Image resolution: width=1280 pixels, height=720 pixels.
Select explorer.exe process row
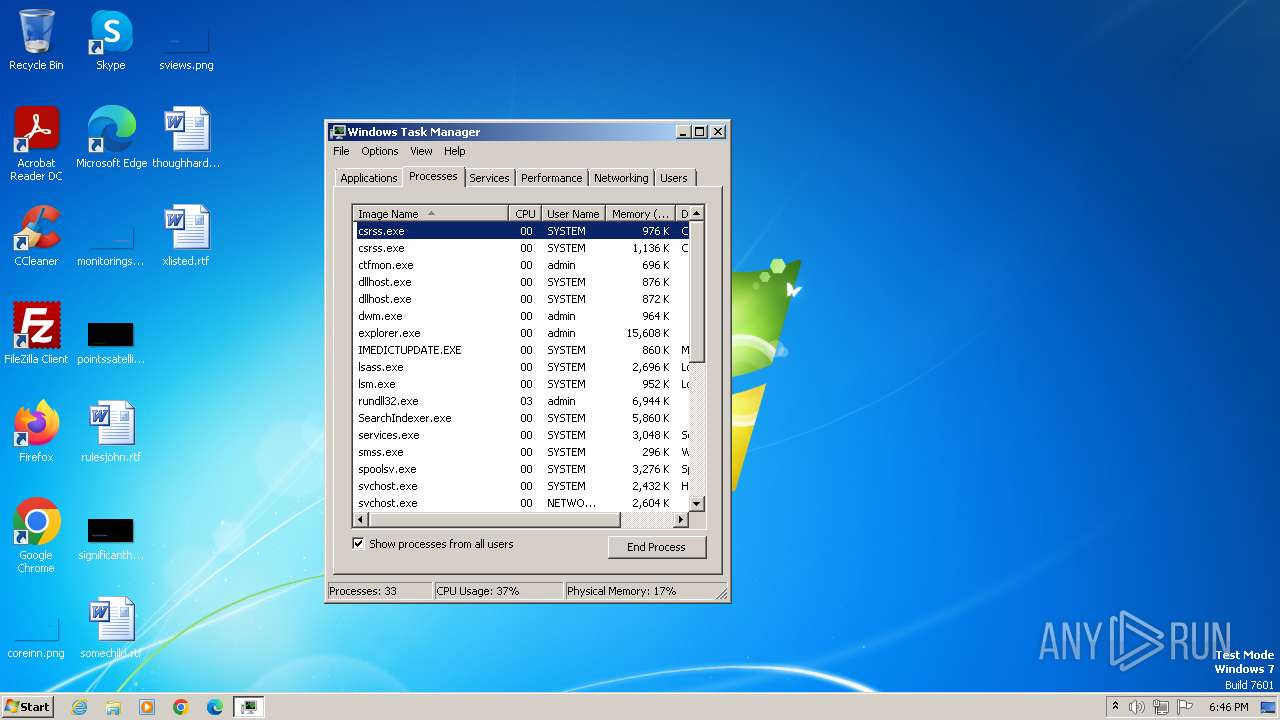point(521,333)
